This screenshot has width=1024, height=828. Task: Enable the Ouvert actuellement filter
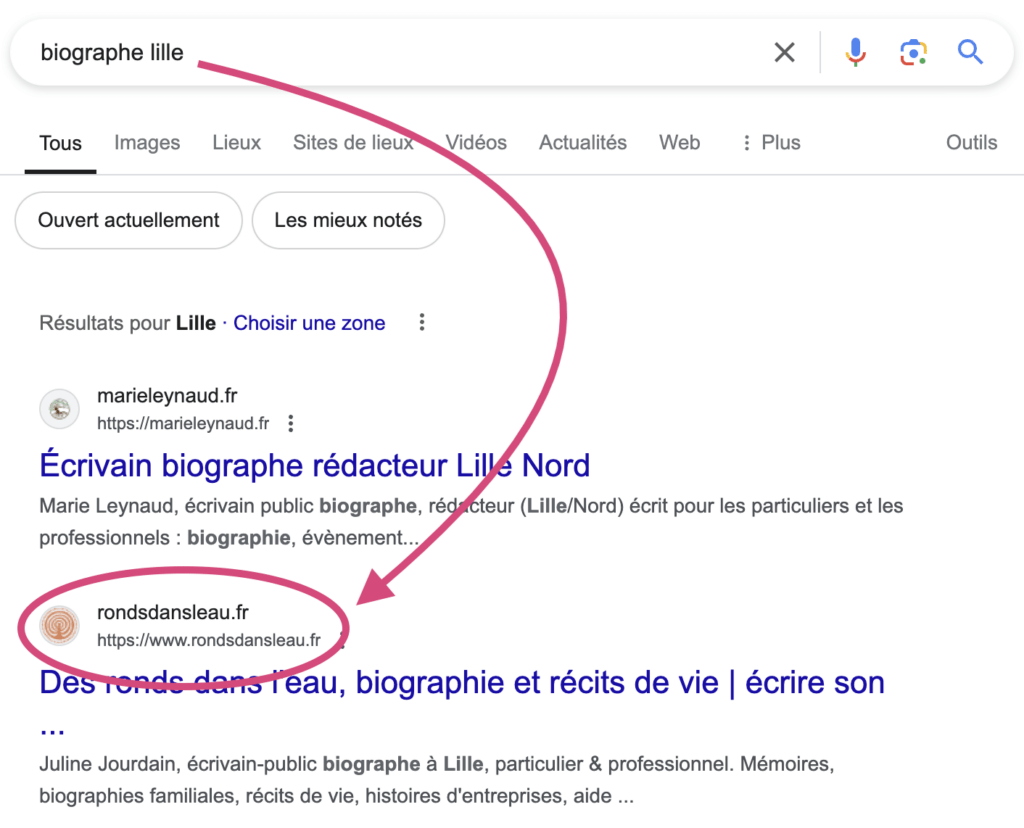point(127,220)
